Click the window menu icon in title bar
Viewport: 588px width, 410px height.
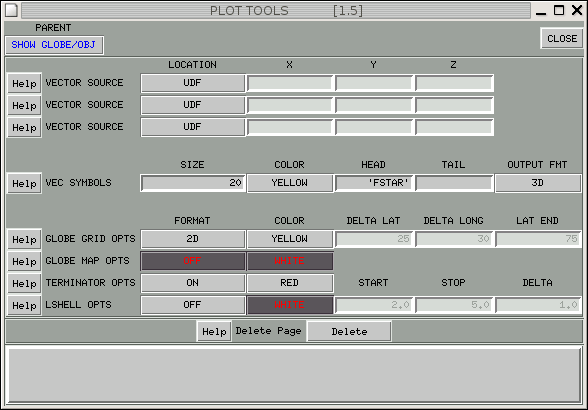click(x=11, y=11)
